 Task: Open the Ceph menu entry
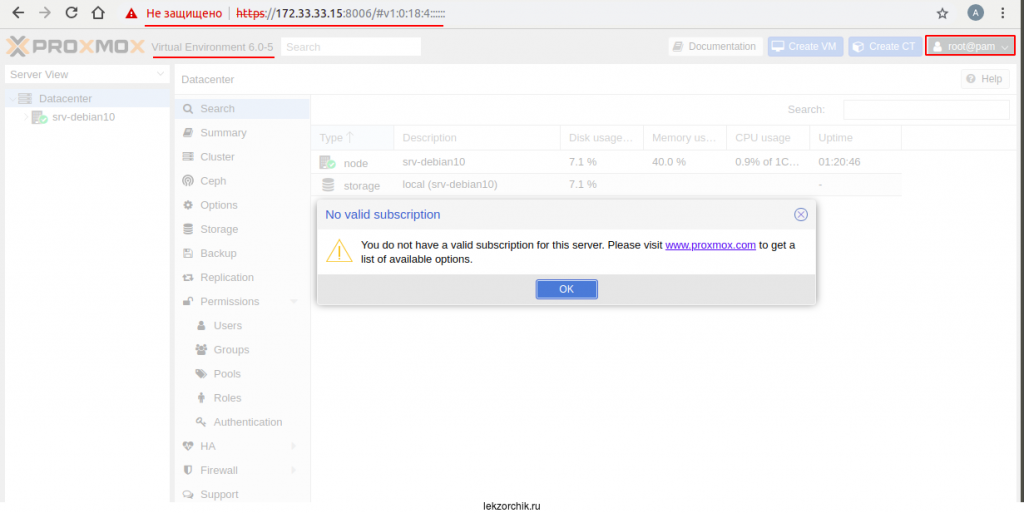[242, 181]
